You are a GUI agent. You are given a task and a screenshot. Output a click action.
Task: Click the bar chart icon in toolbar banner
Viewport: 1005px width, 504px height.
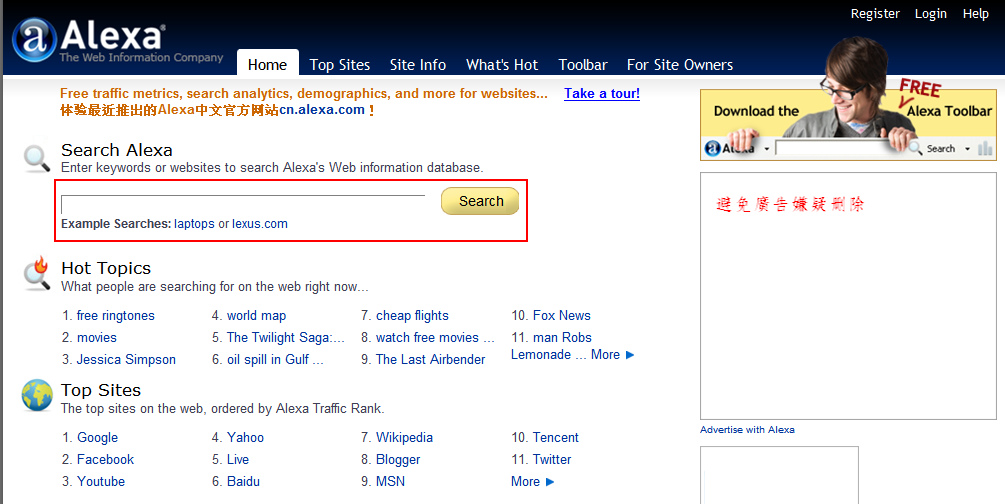pos(985,149)
